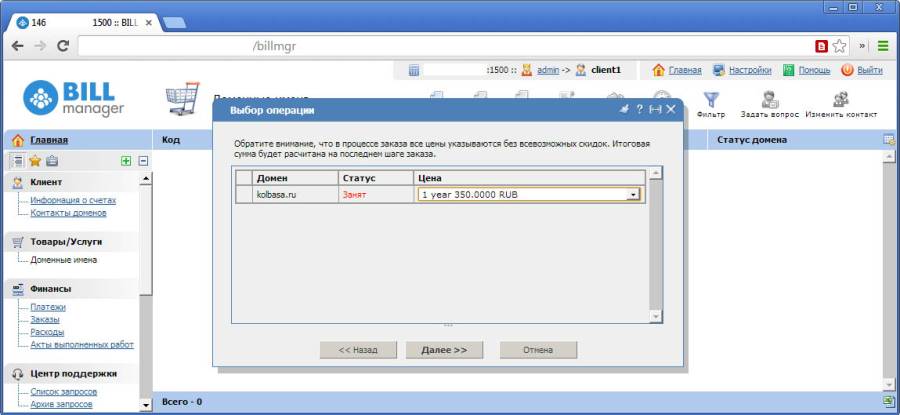
Task: Click the calculator icon in top bar
Action: pos(414,70)
